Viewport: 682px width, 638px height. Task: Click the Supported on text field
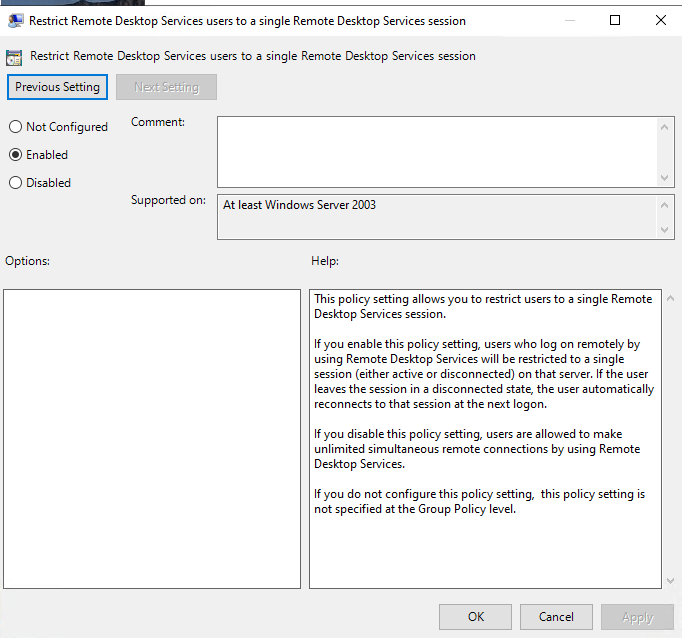point(436,216)
